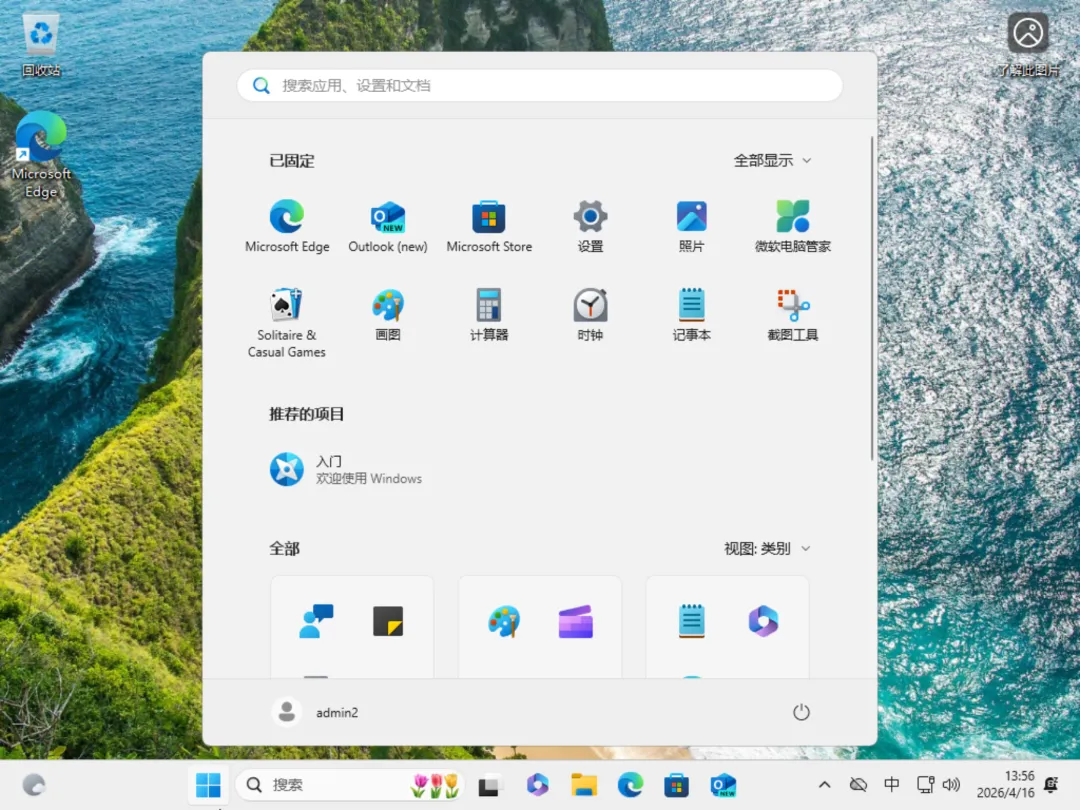The image size is (1080, 810).
Task: Open the volume speaker tray icon
Action: click(951, 785)
